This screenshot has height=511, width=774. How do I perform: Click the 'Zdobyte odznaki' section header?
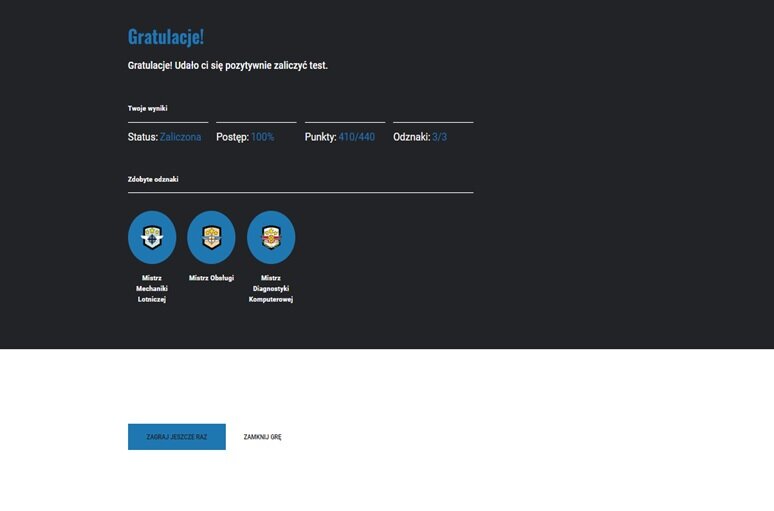click(153, 179)
